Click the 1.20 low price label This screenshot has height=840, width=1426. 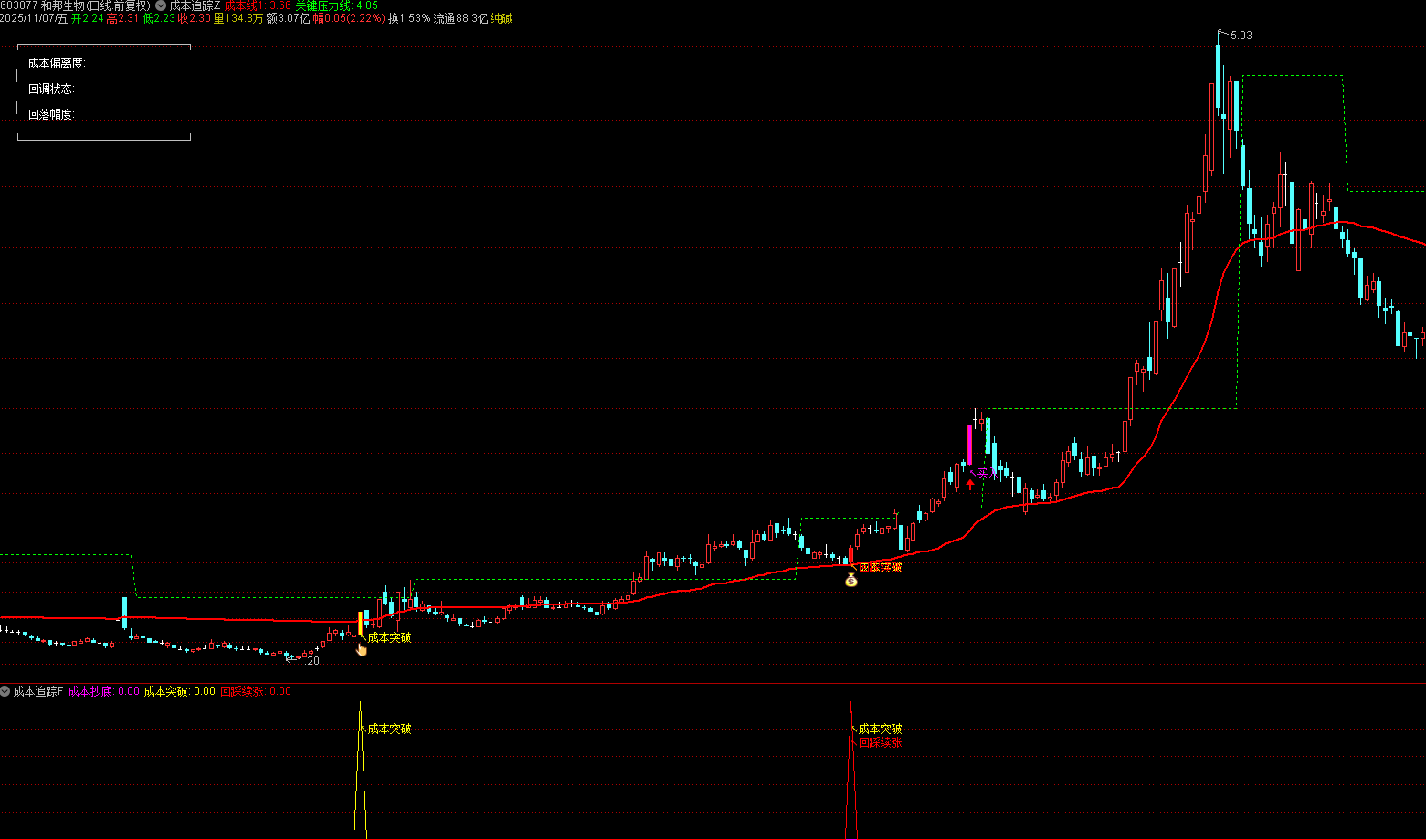point(309,661)
